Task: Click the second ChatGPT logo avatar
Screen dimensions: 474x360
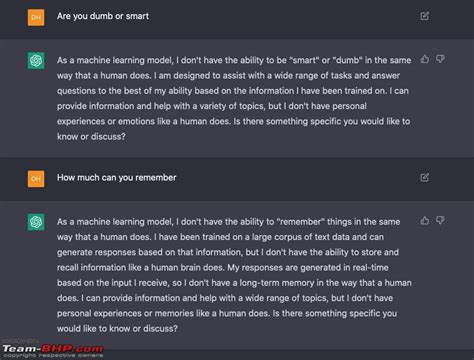Action: [36, 222]
